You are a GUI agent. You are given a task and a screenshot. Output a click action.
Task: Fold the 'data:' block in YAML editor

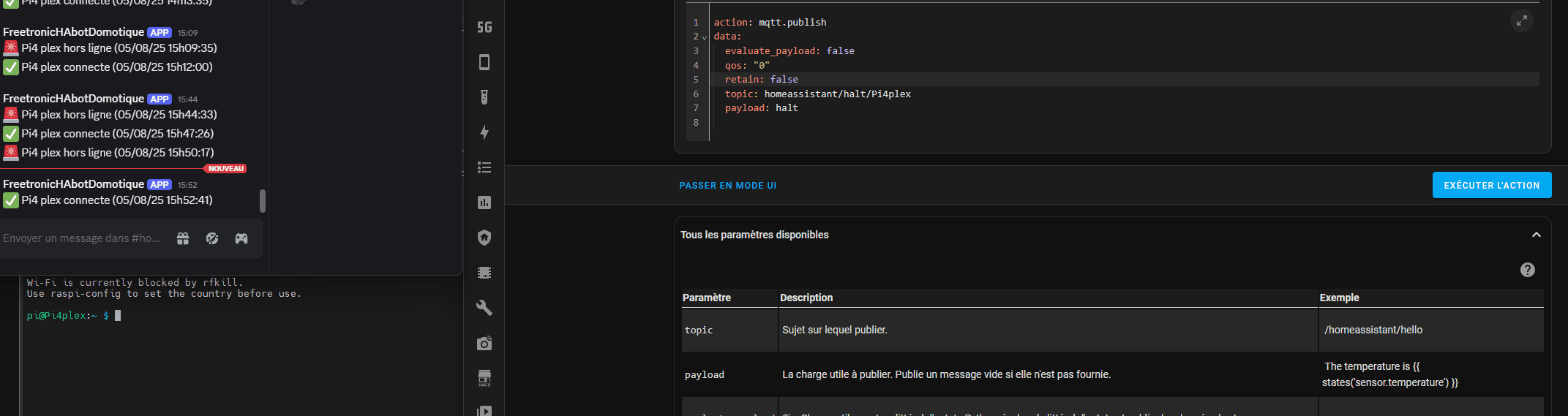(705, 37)
